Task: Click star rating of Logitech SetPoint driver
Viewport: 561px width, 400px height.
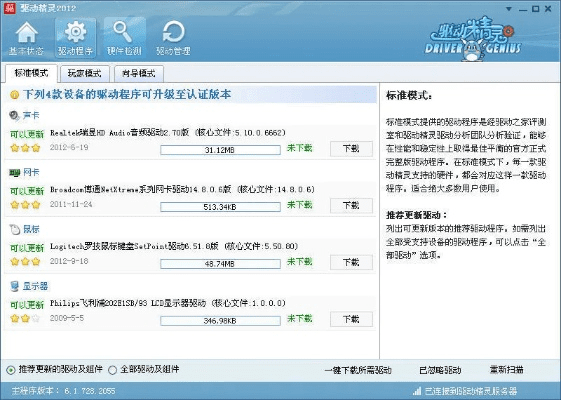Action: coord(25,262)
